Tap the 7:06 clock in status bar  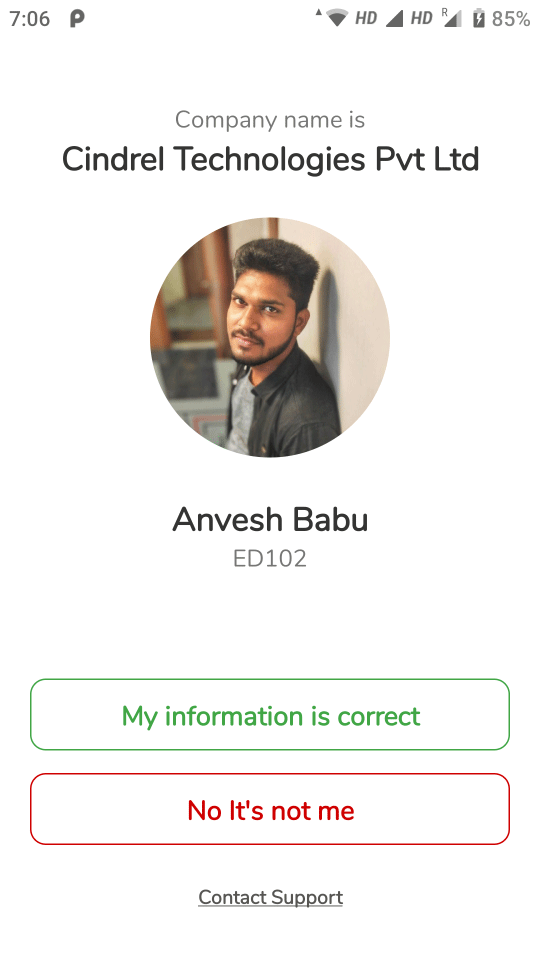tap(29, 18)
